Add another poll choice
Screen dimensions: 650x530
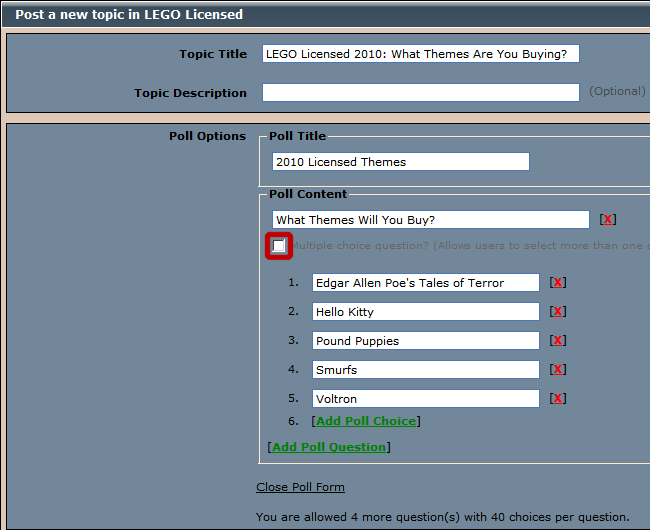coord(366,421)
